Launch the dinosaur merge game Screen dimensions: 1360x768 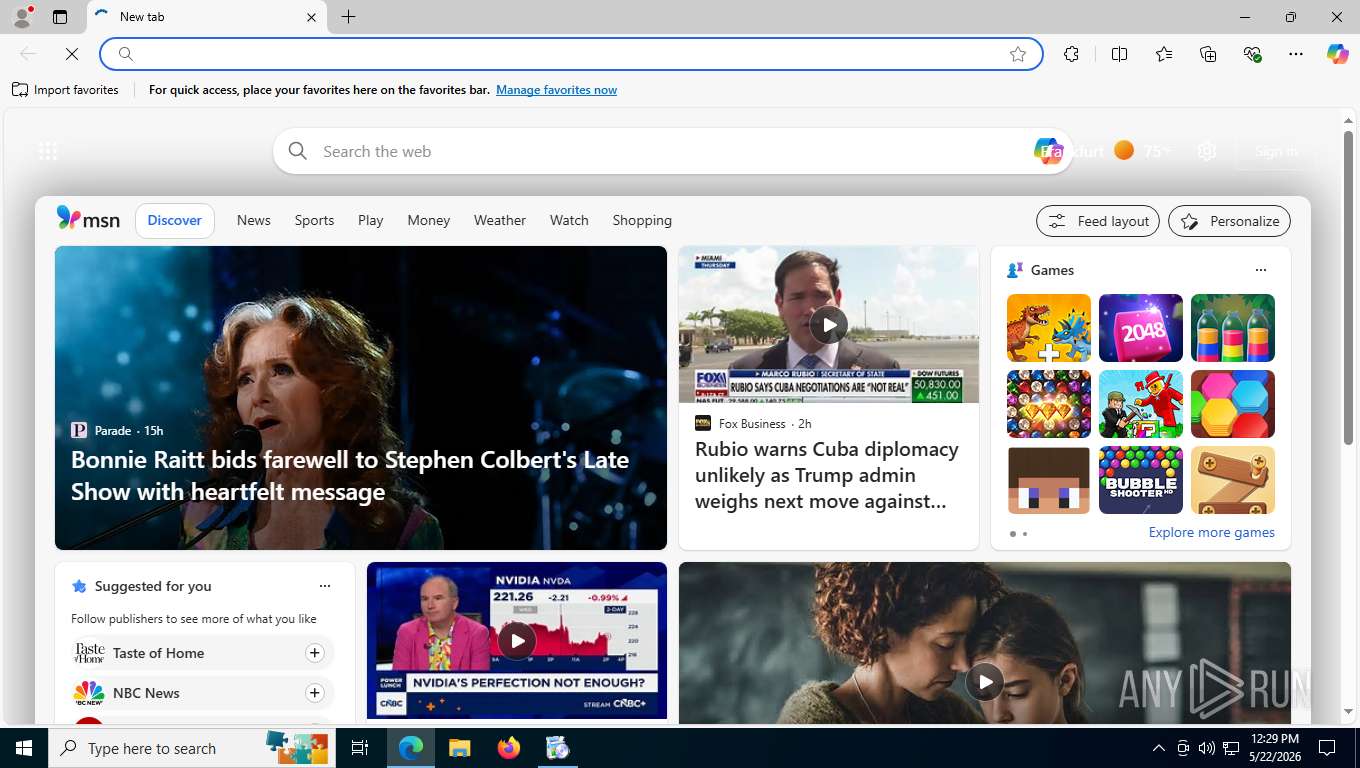pyautogui.click(x=1049, y=328)
